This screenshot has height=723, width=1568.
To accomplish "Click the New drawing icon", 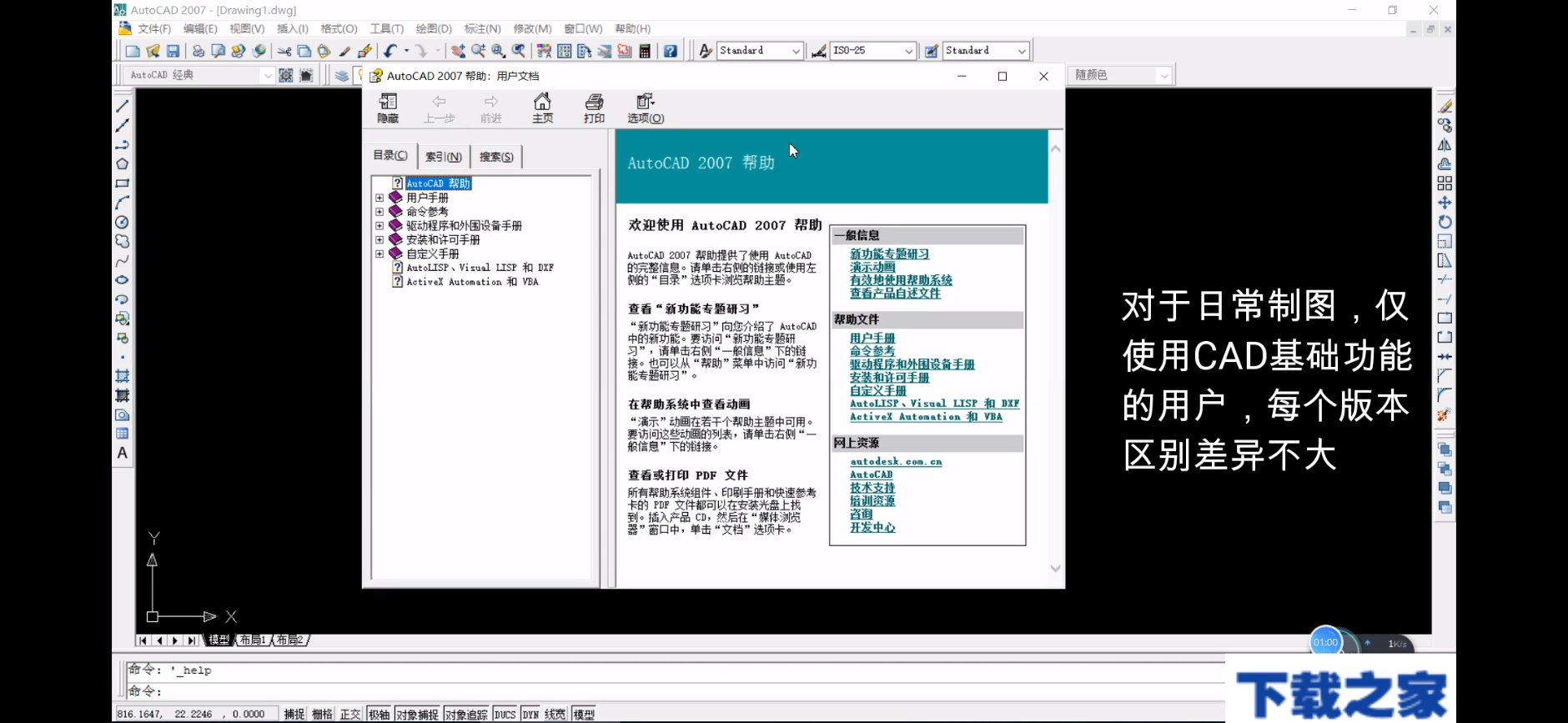I will [x=133, y=51].
